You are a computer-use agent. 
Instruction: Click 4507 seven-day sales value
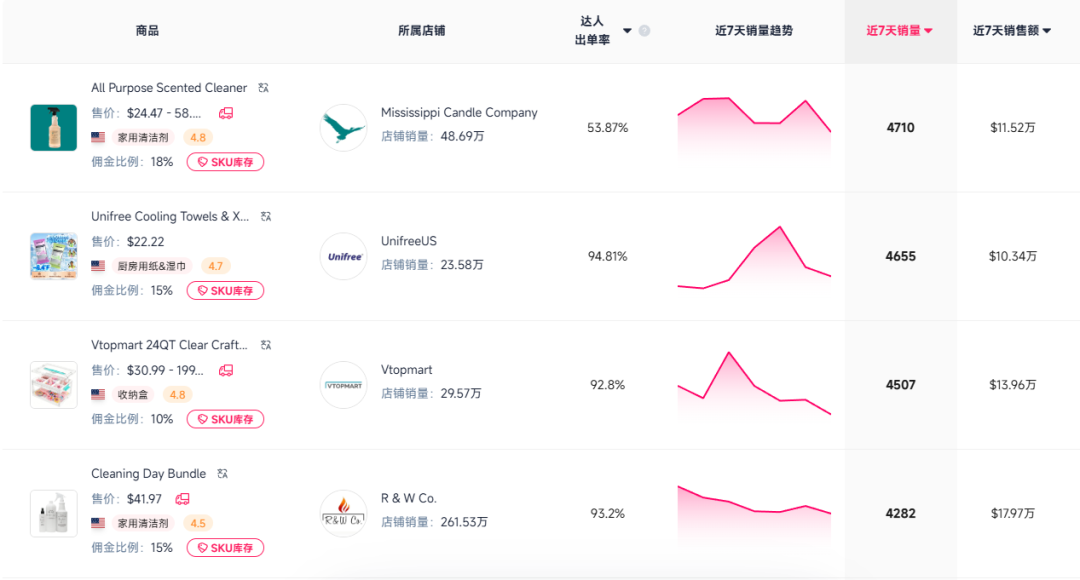click(900, 384)
